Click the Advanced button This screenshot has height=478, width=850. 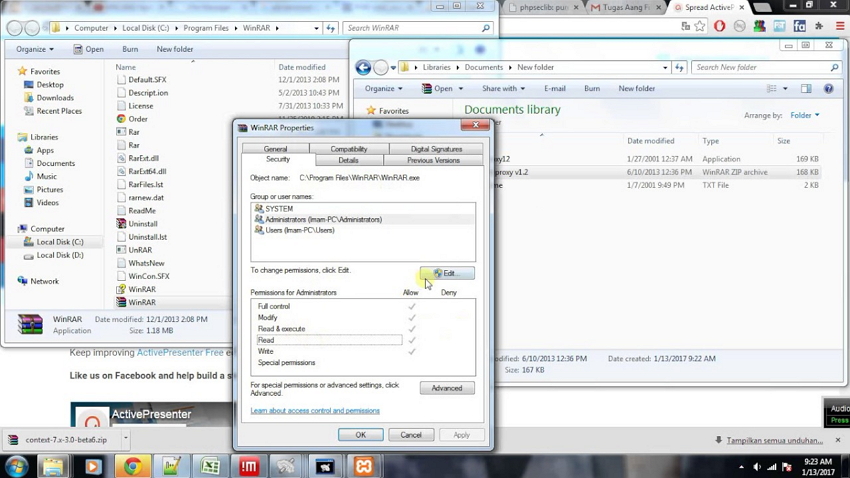(x=447, y=388)
